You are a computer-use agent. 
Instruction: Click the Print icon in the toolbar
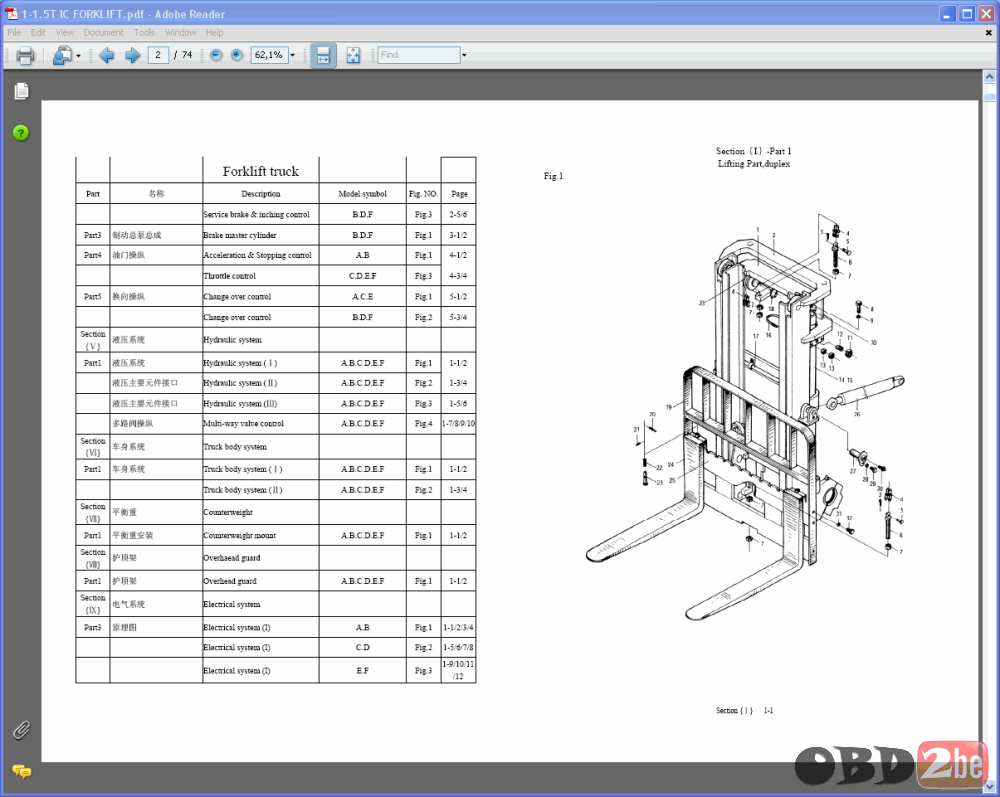pos(25,55)
